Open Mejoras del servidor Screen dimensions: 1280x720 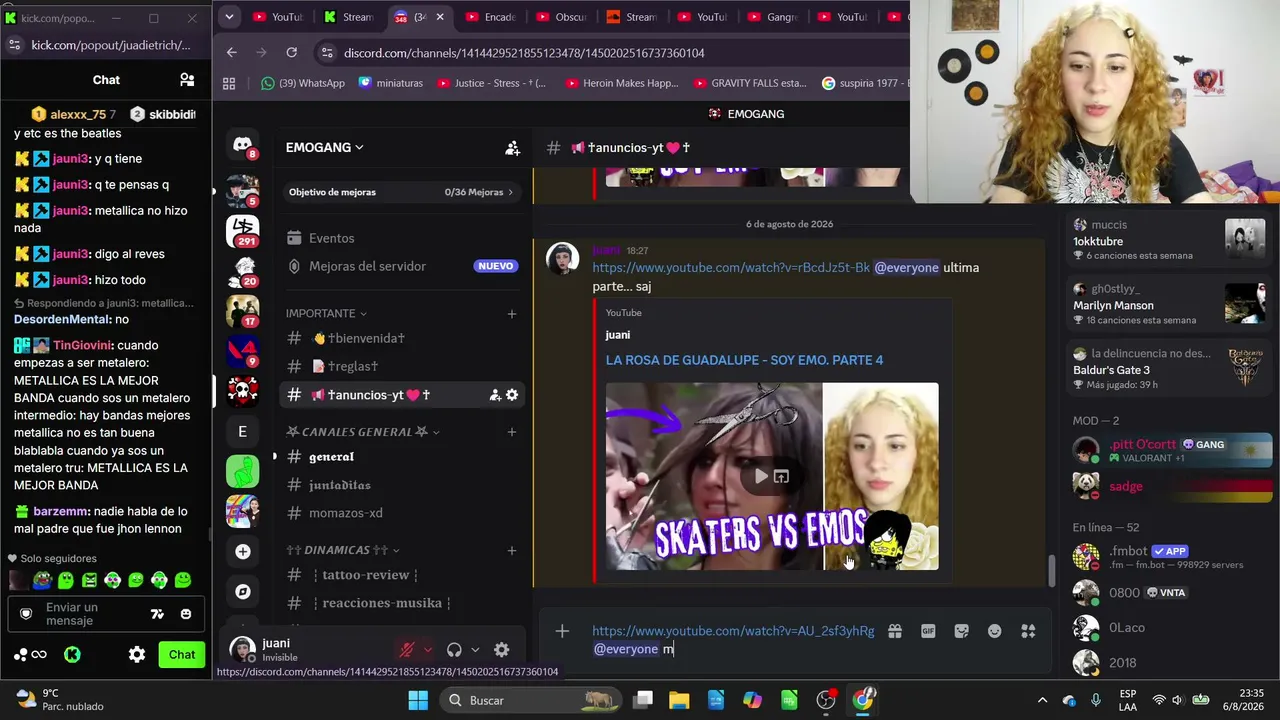[x=400, y=266]
